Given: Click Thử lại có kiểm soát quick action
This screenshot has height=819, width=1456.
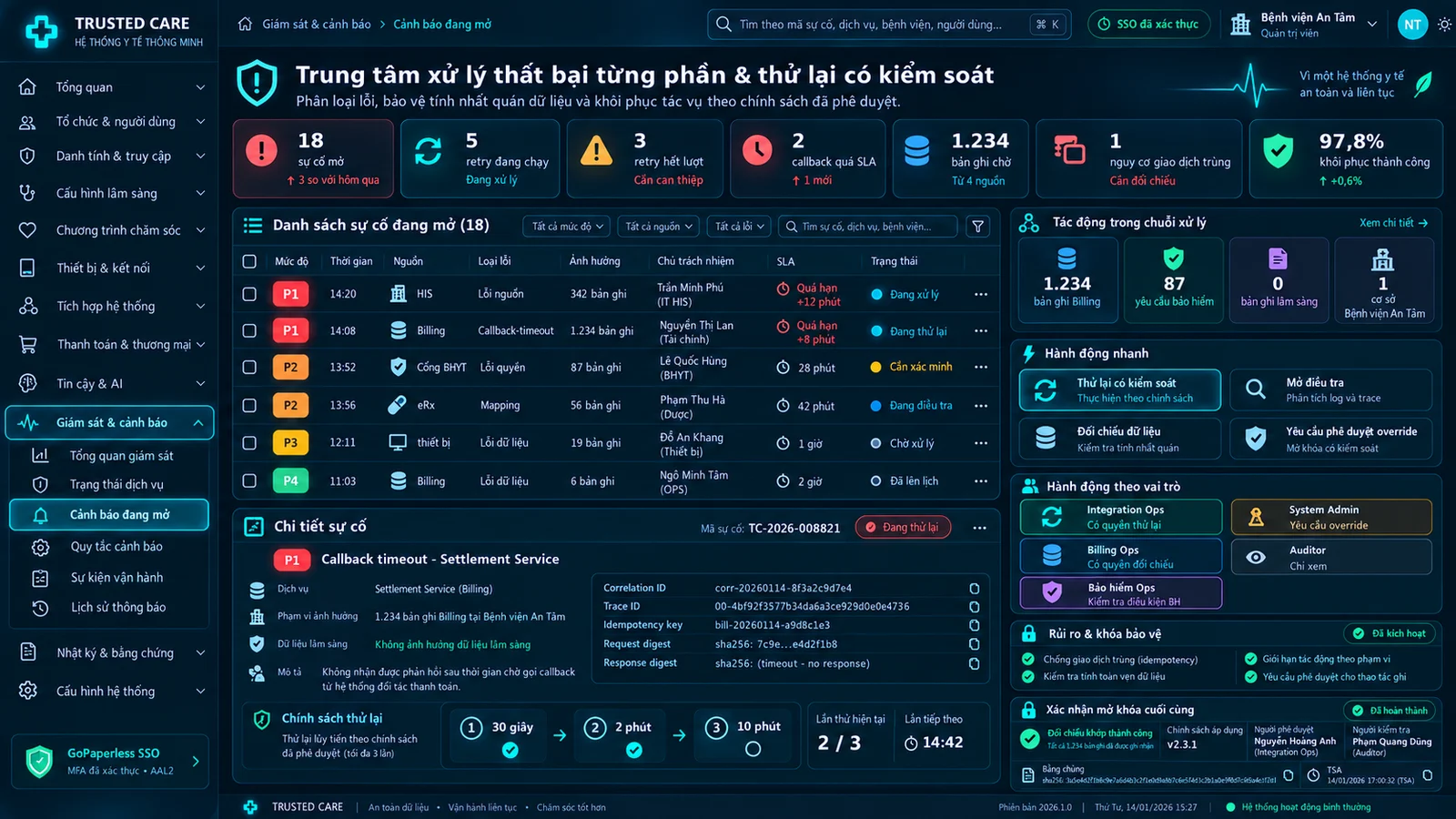Looking at the screenshot, I should (x=1120, y=390).
